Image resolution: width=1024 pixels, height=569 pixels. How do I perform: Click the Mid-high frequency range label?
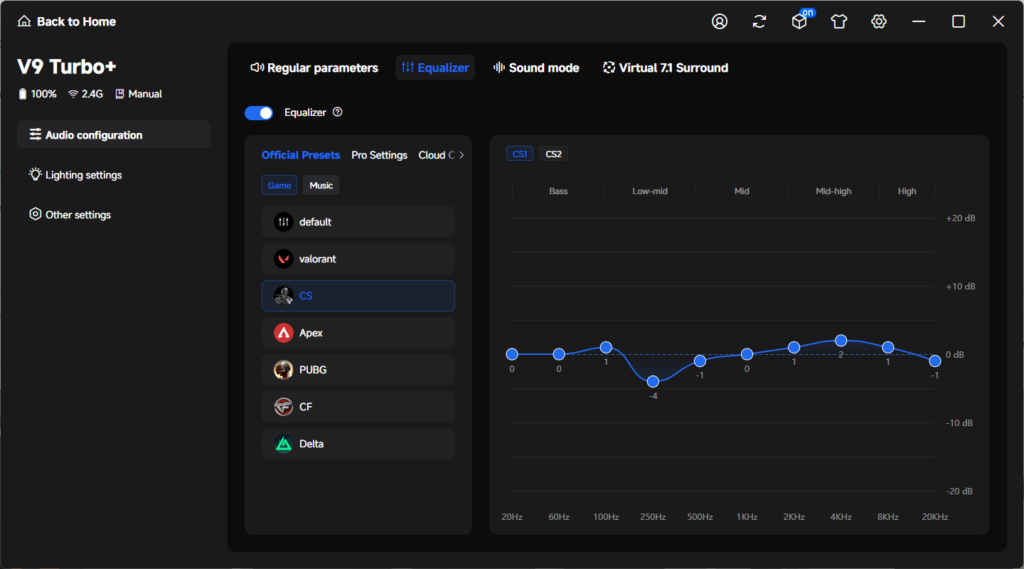click(833, 191)
